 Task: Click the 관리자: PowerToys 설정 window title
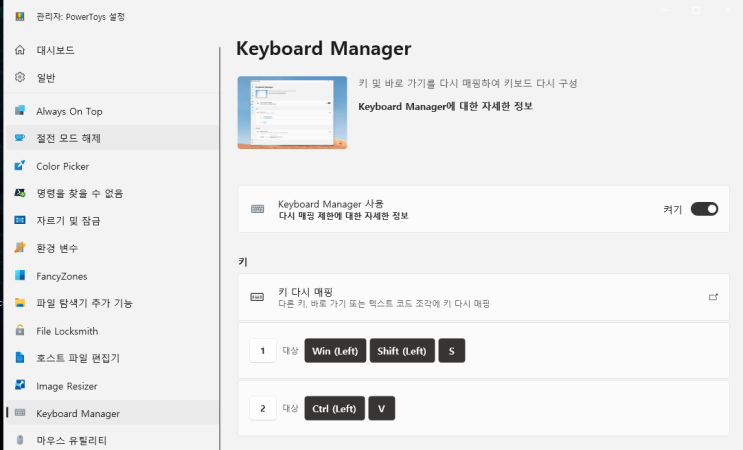(x=81, y=17)
